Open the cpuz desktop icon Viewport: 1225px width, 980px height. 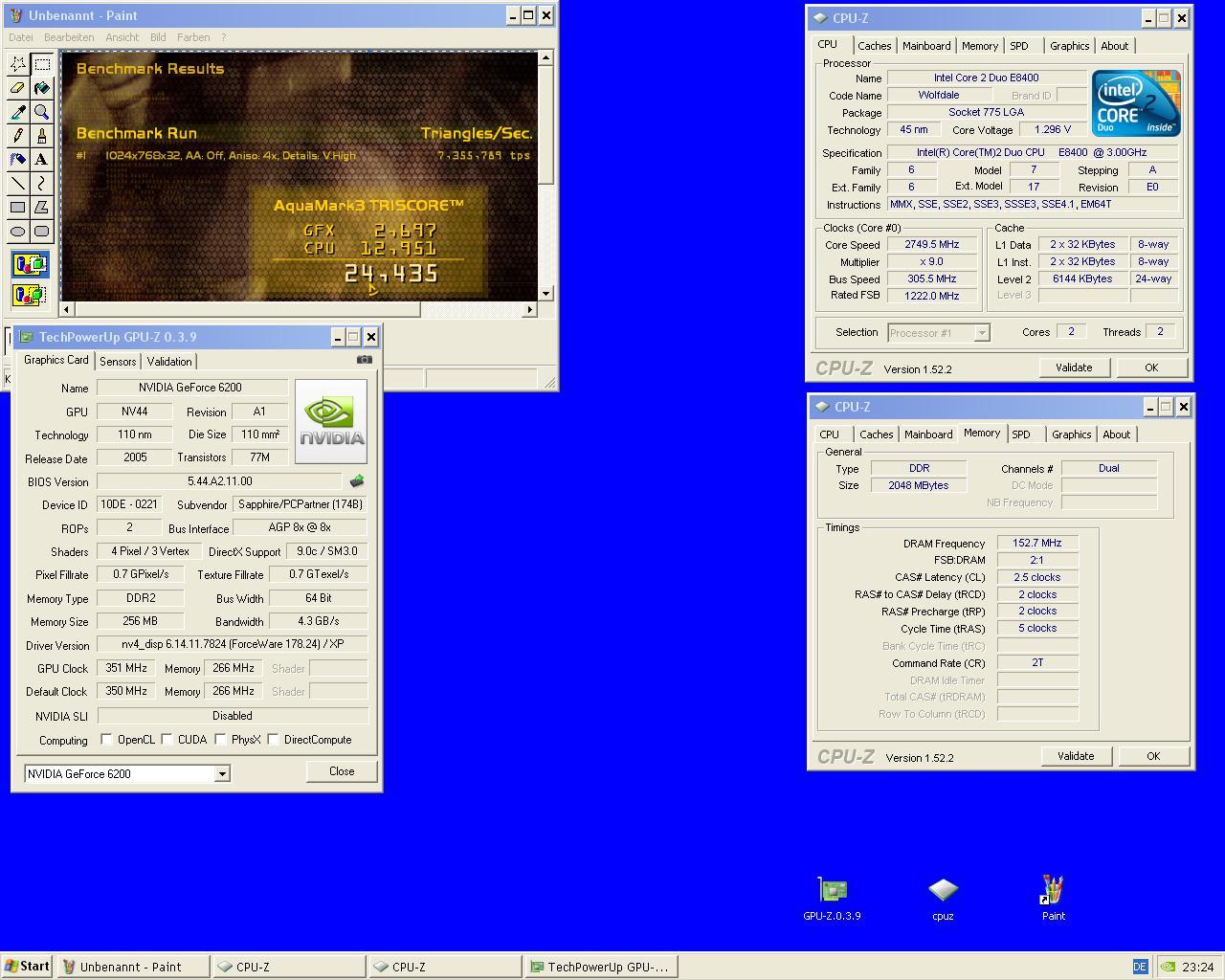point(943,899)
